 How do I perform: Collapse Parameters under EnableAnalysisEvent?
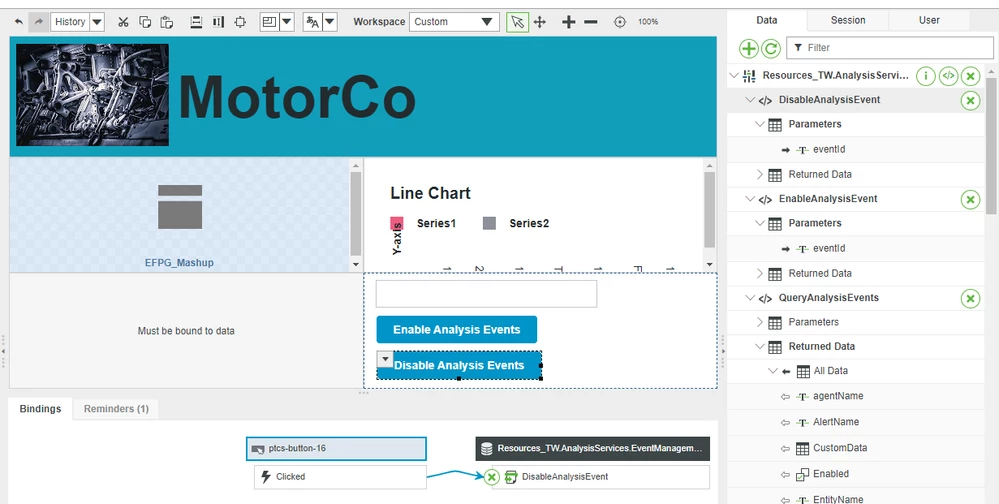coord(759,223)
